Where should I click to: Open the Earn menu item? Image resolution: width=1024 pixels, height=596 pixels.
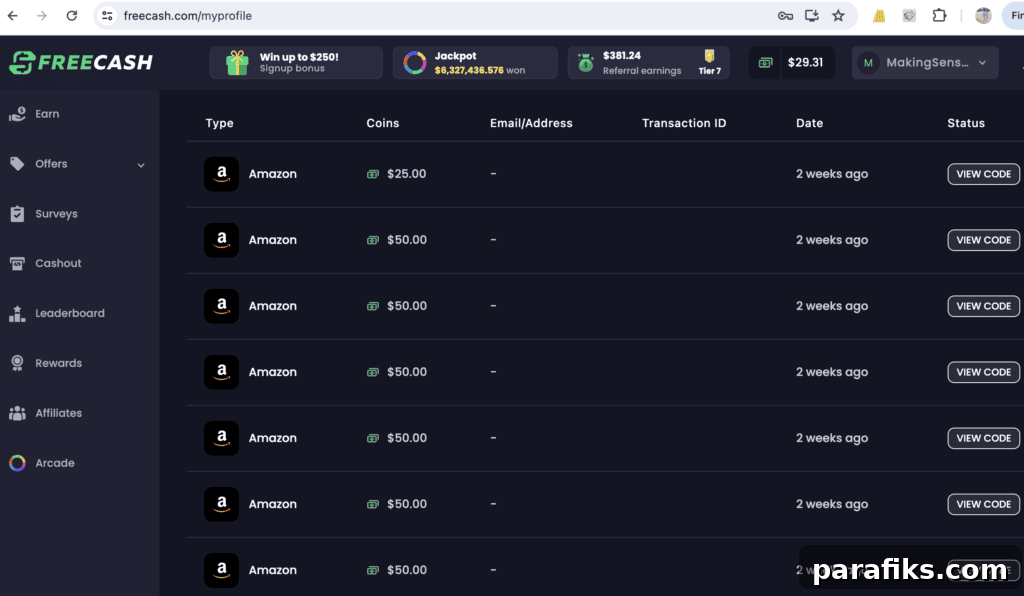(x=47, y=114)
